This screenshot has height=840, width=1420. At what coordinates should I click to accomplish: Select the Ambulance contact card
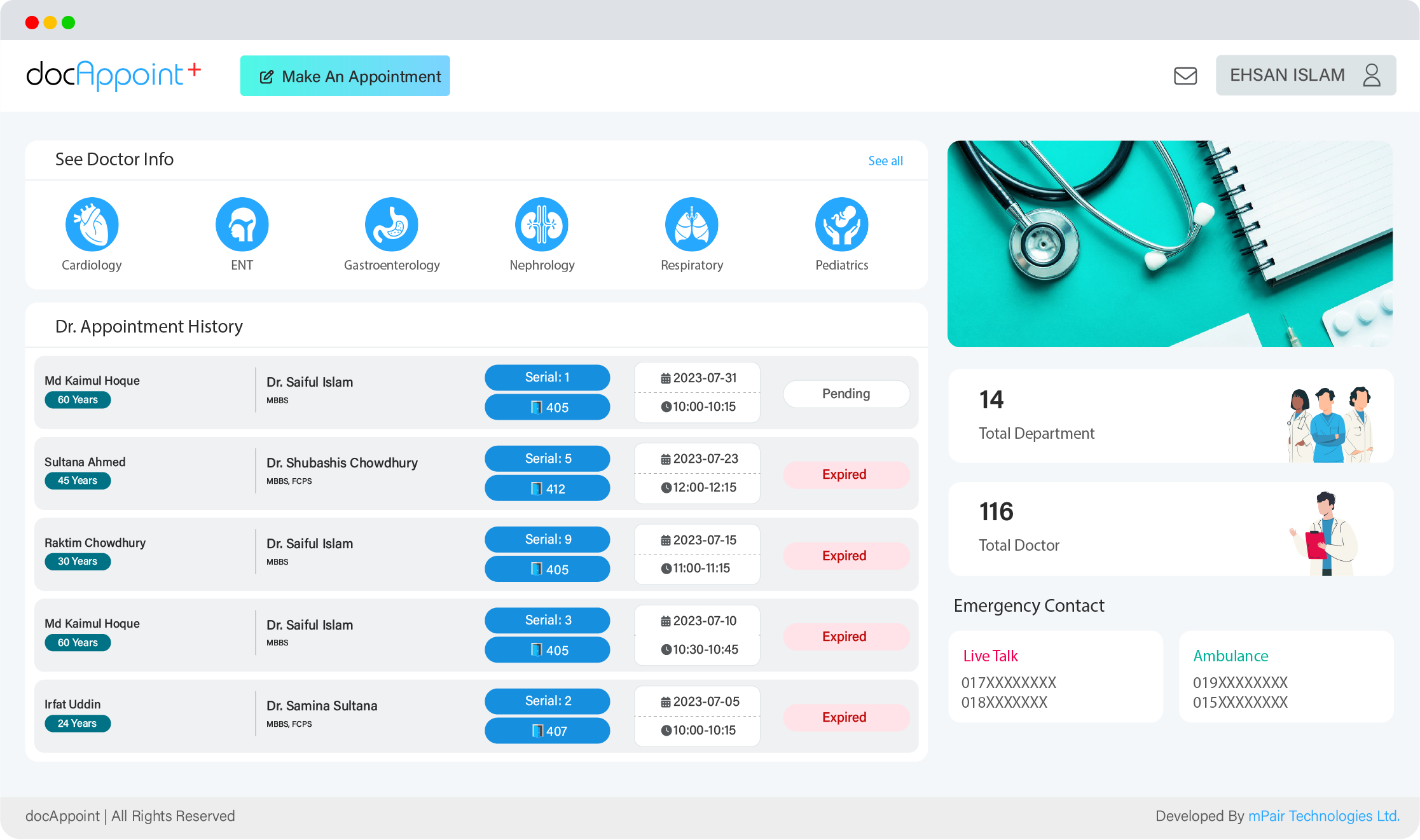(1286, 677)
